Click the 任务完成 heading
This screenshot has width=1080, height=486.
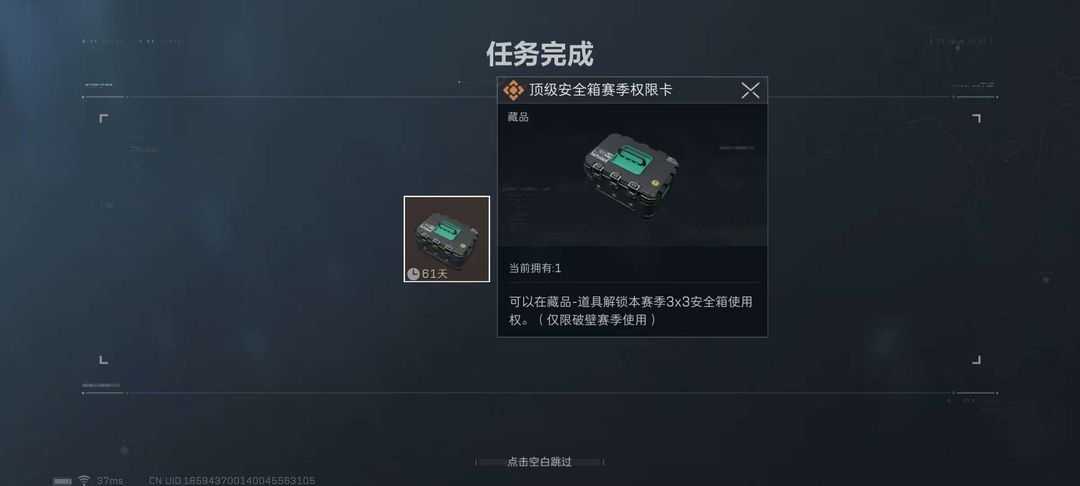[540, 54]
